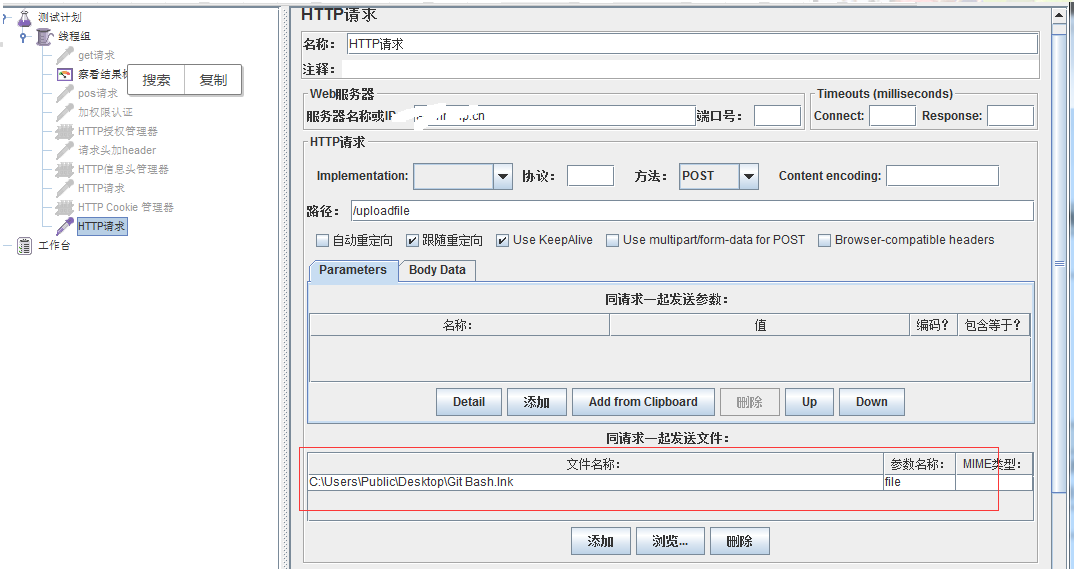The image size is (1074, 569).
Task: Click the 工作台 workbench icon
Action: 25,246
